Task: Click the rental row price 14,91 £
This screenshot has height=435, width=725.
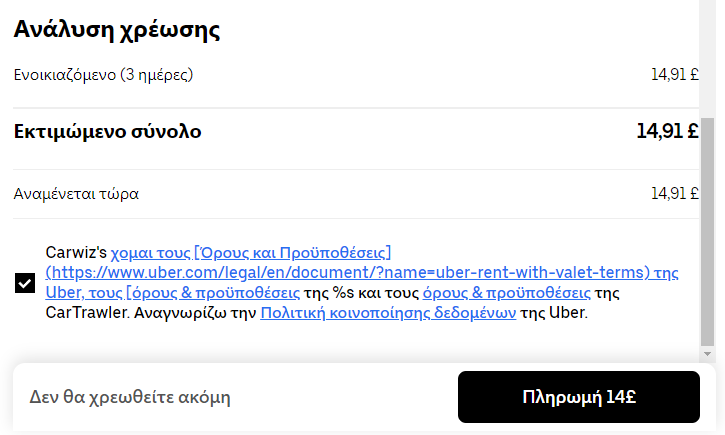Action: point(675,74)
